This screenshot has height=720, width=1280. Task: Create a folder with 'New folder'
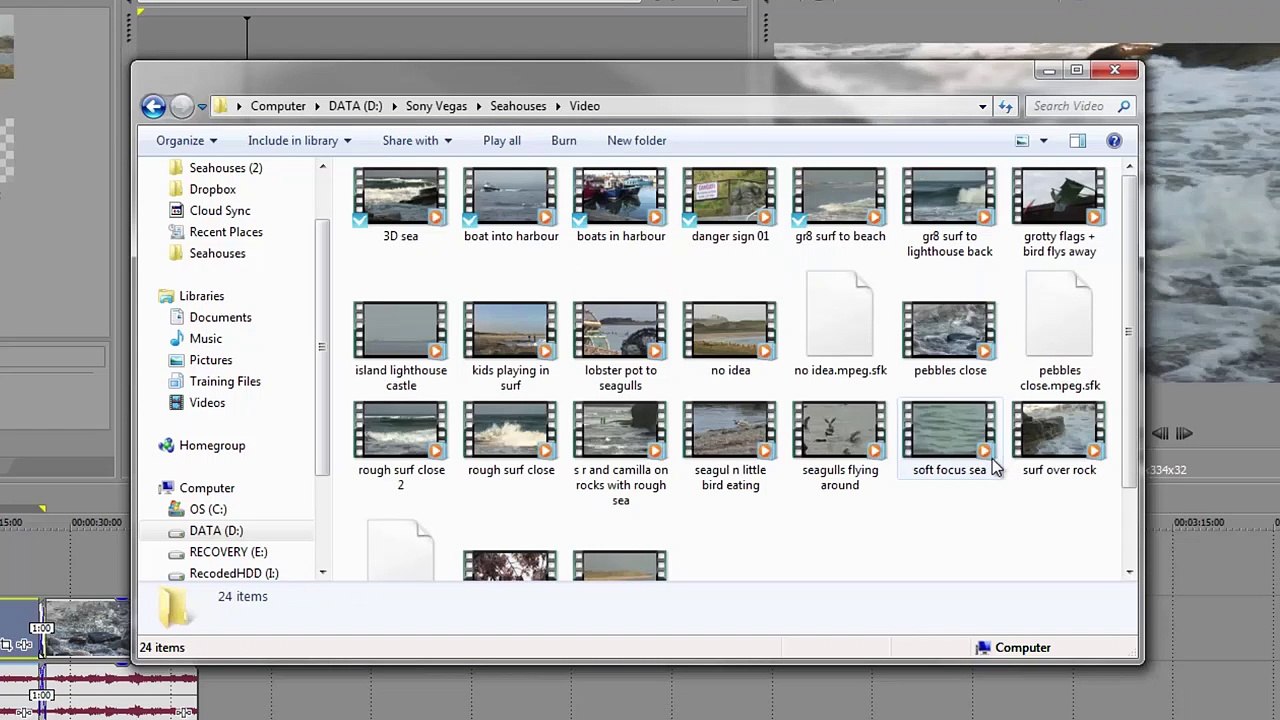point(636,141)
